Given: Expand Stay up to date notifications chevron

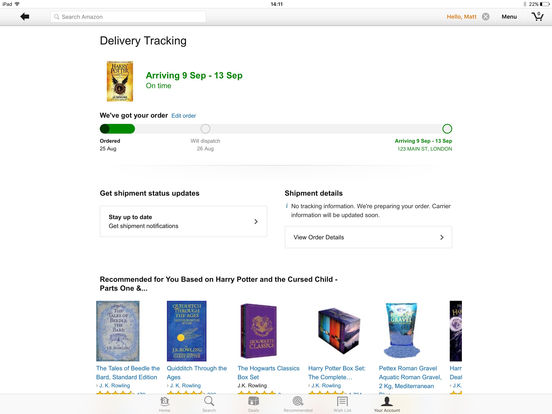Looking at the screenshot, I should 256,221.
